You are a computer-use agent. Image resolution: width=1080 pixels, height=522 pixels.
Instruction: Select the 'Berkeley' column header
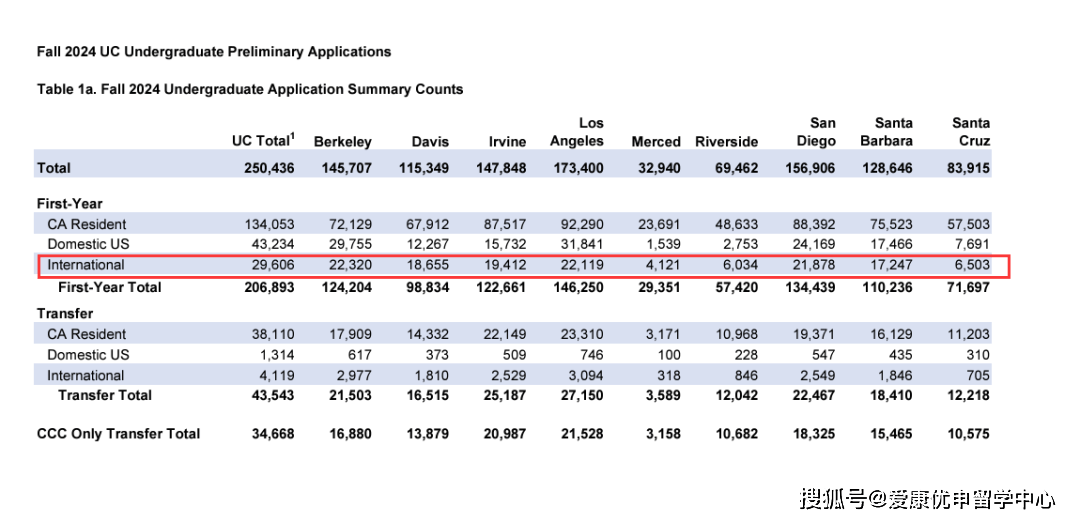click(342, 142)
